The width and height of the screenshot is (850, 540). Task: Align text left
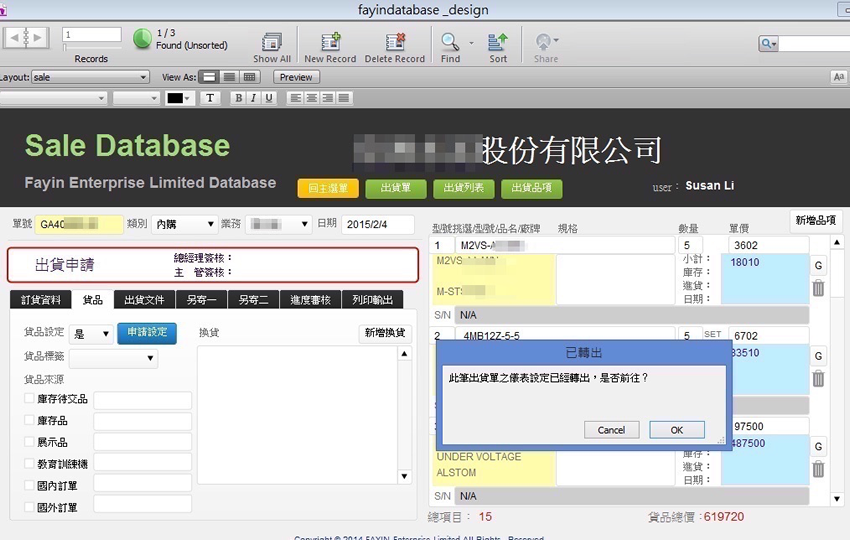(295, 98)
